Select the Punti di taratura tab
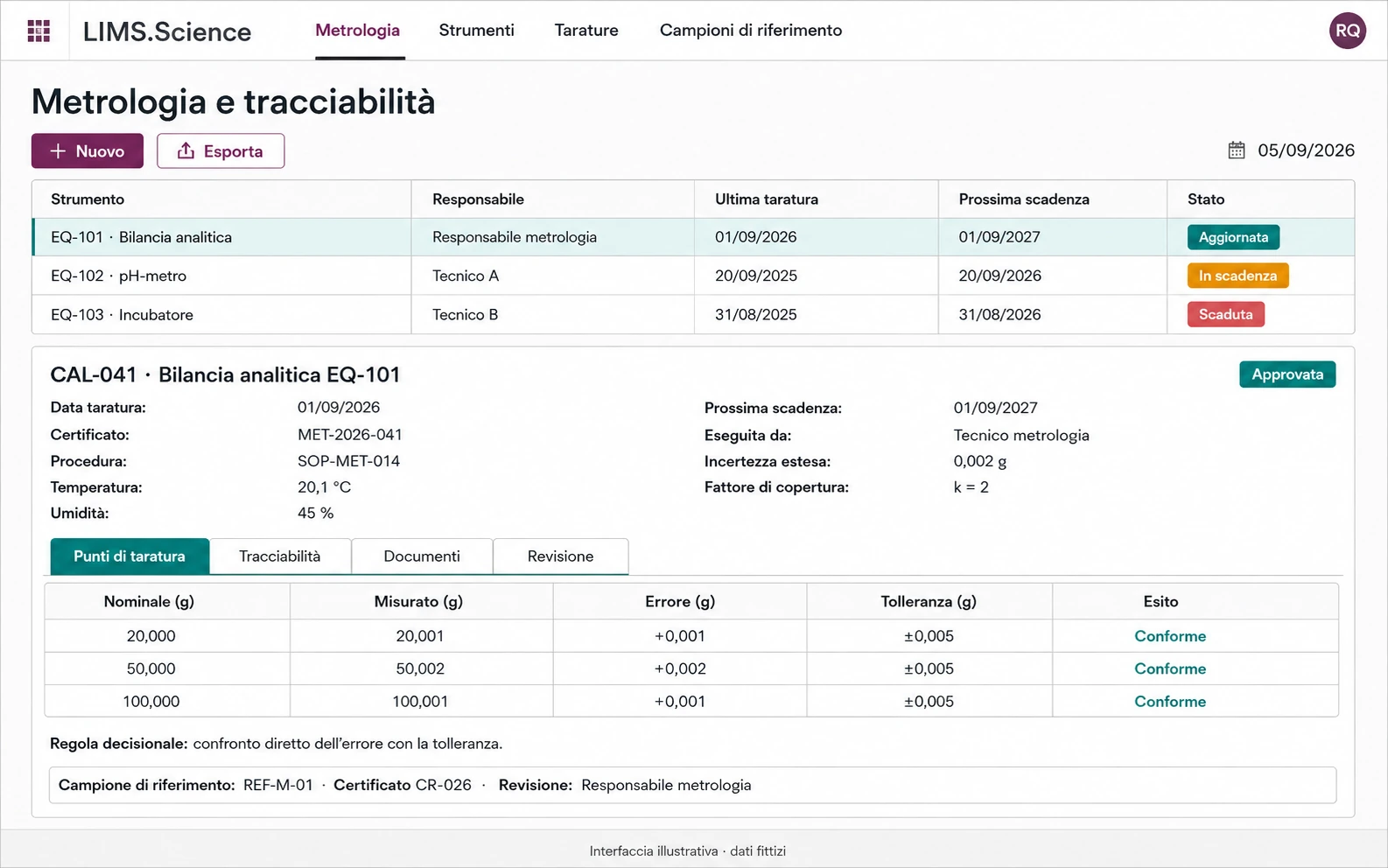1388x868 pixels. (x=130, y=556)
